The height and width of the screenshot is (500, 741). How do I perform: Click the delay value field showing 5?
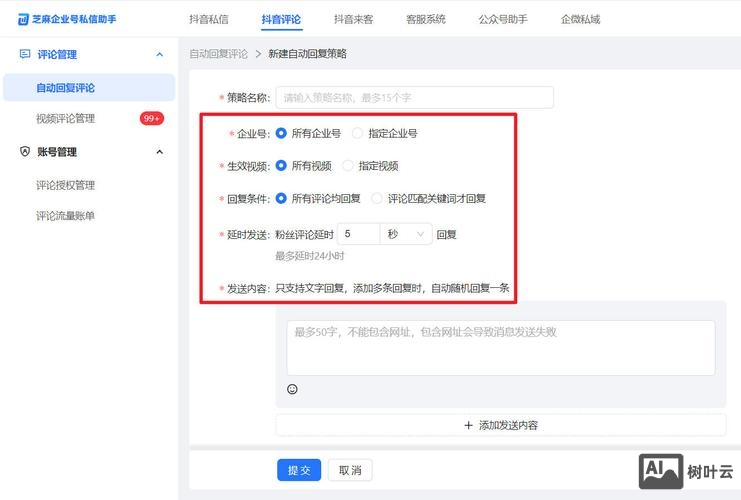click(359, 234)
